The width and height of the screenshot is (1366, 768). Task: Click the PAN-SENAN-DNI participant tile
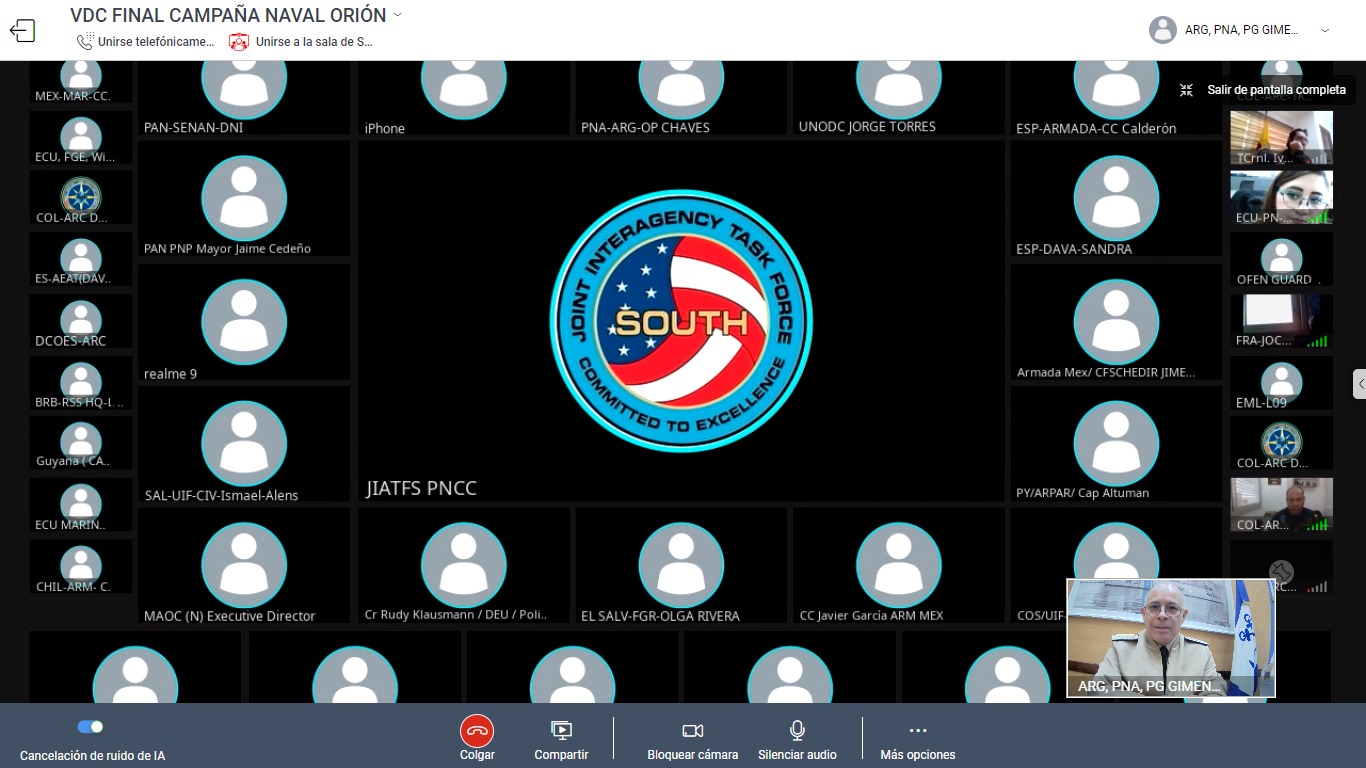coord(244,98)
